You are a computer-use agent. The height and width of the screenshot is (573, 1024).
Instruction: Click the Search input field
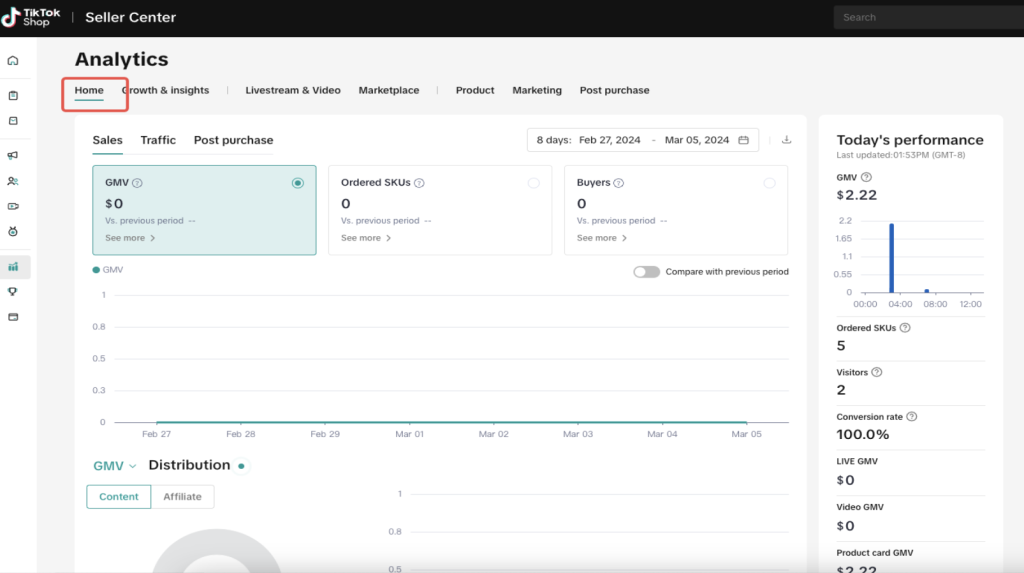(925, 17)
